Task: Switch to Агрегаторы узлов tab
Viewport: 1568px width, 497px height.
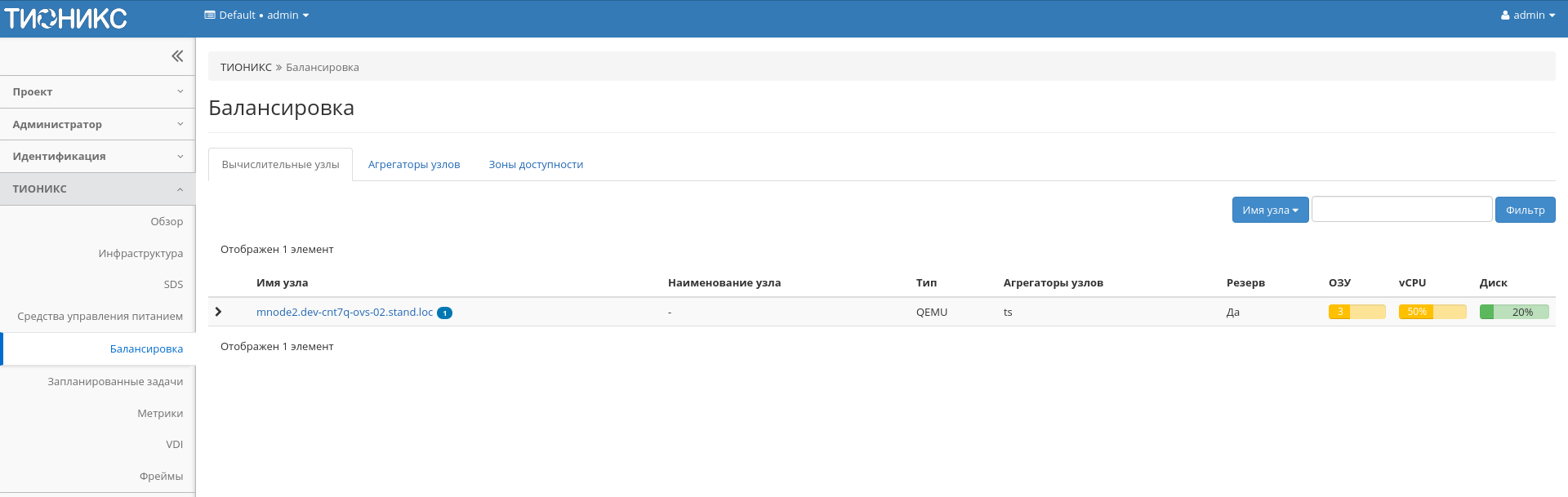Action: coord(414,165)
